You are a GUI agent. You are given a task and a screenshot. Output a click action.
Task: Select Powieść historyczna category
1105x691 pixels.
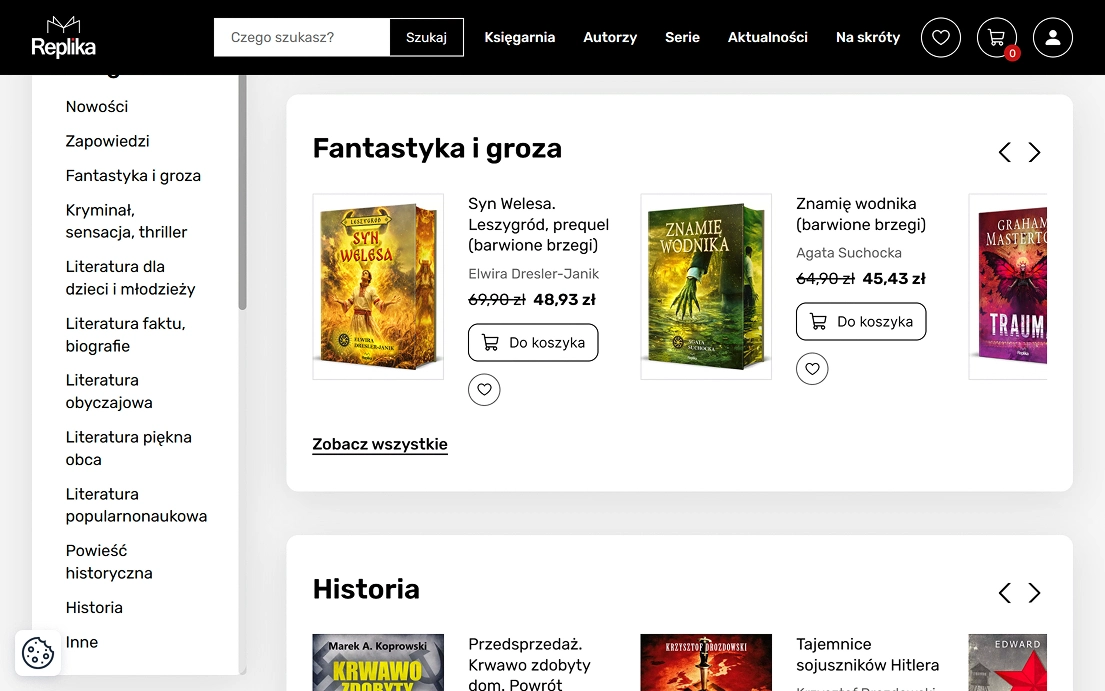[109, 561]
